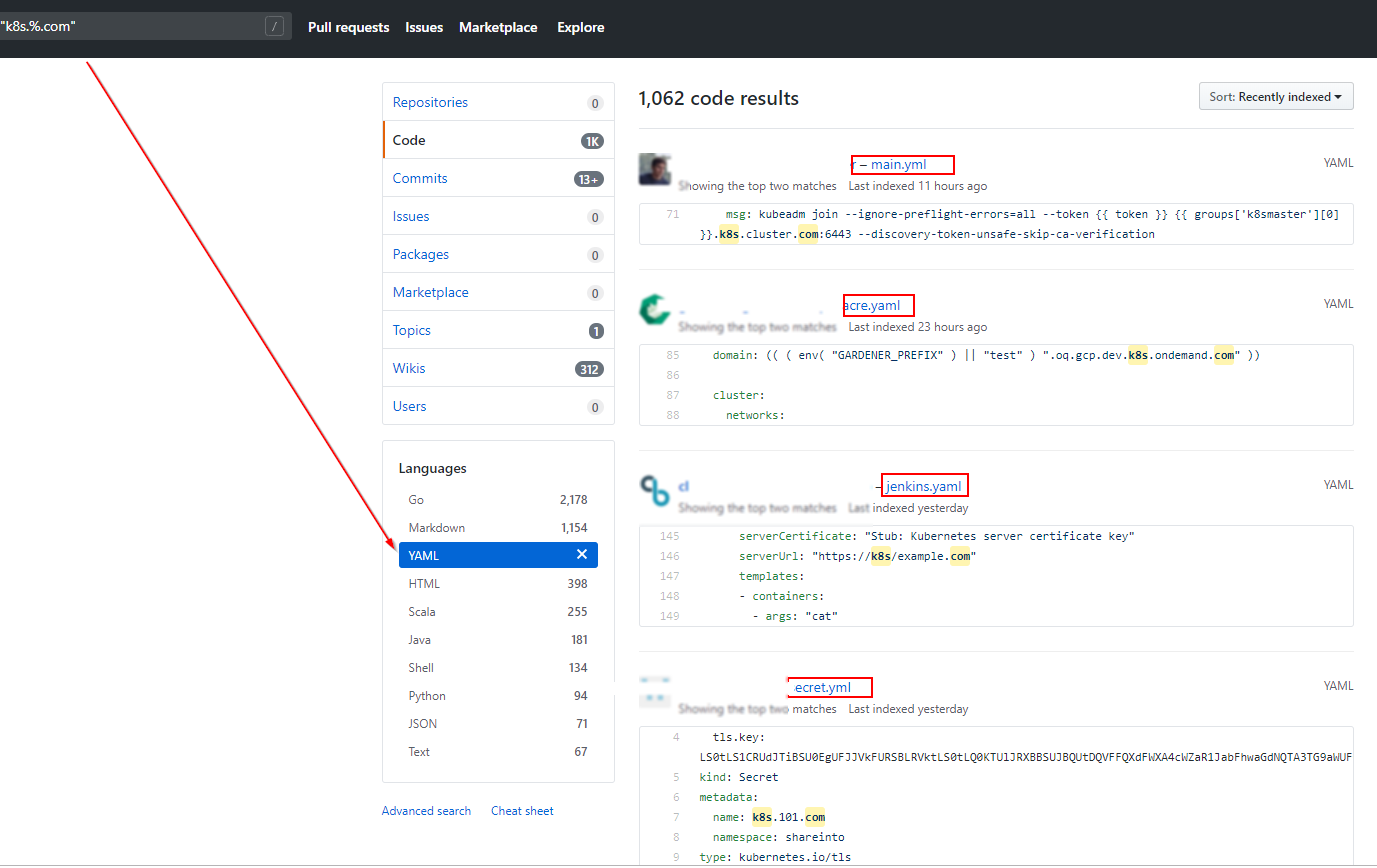Click the Languages section heading
The image size is (1377, 868).
coord(433,468)
